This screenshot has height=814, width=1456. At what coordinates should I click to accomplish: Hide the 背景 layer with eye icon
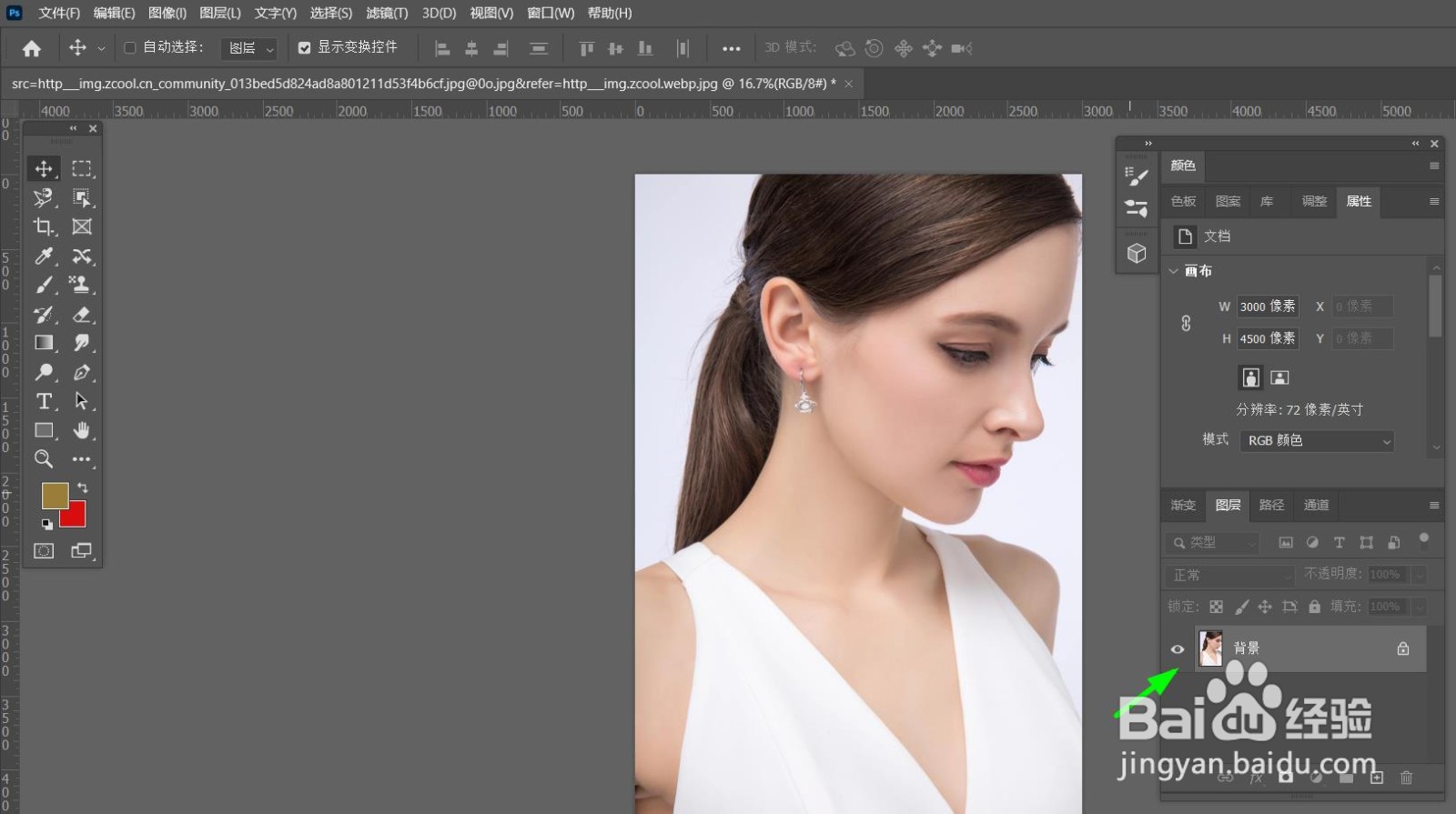click(x=1178, y=649)
